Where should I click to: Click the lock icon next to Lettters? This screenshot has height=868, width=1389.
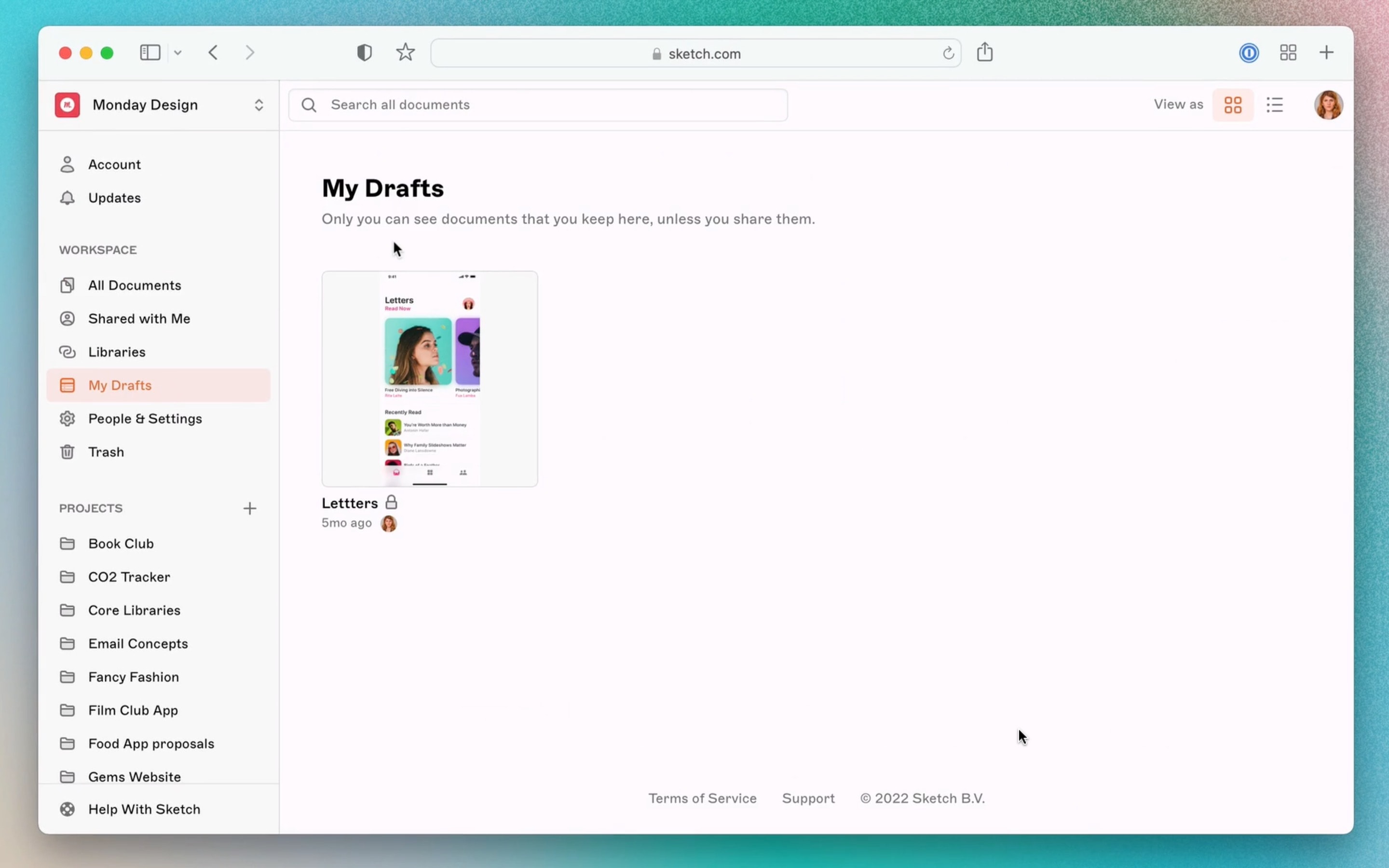(x=391, y=502)
